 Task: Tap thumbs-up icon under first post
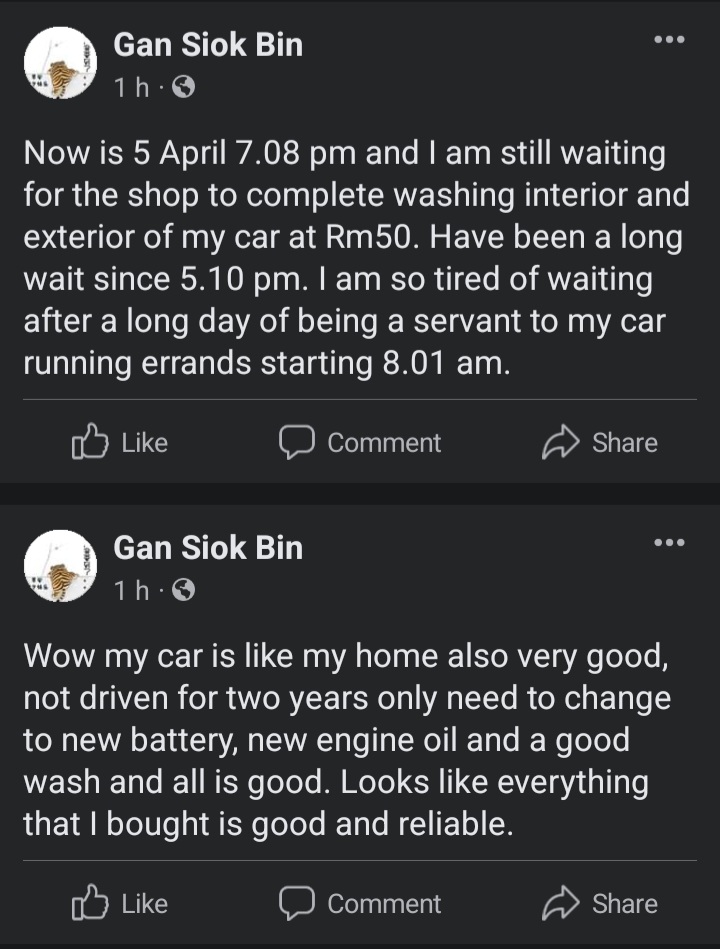90,442
